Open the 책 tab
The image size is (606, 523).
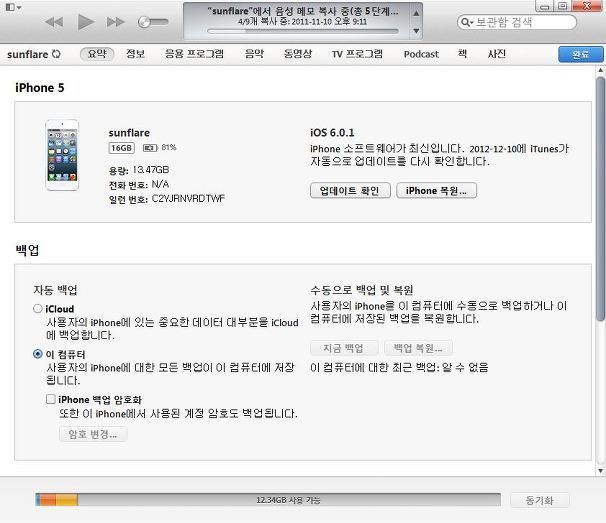[x=462, y=54]
